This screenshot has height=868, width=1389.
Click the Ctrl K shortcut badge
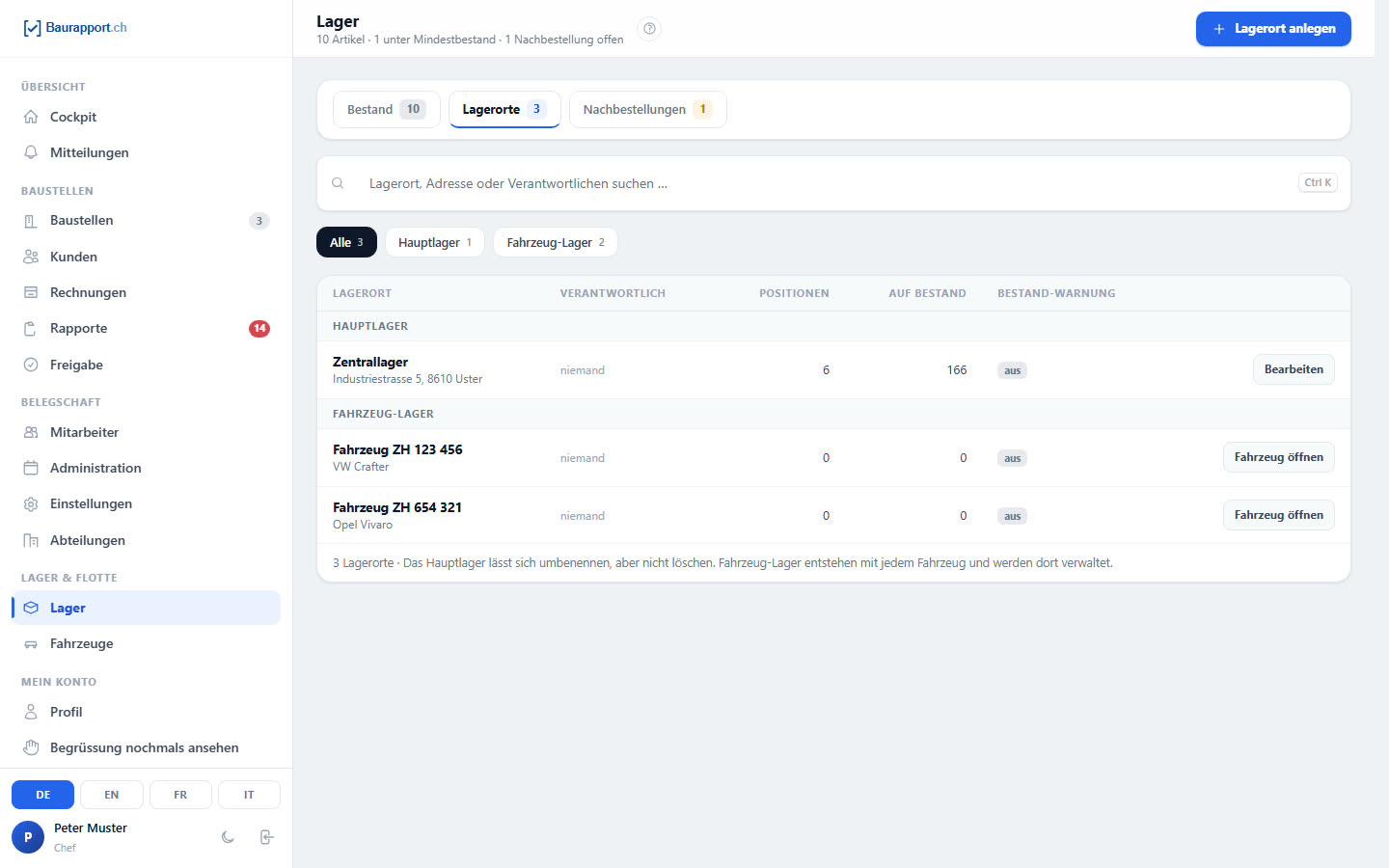tap(1318, 182)
